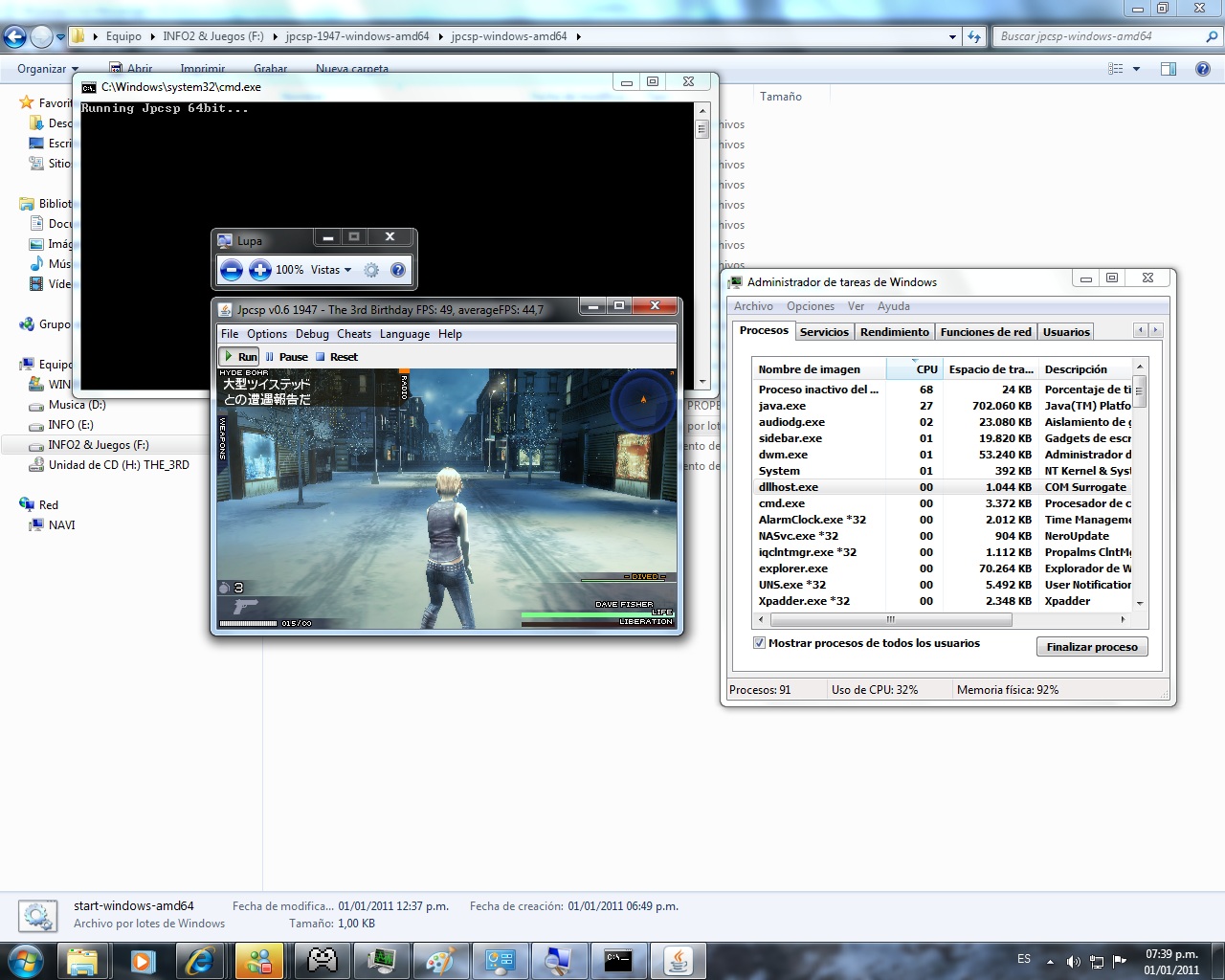This screenshot has height=980, width=1225.
Task: Switch to Usuarios tab in Task Manager
Action: [1066, 332]
